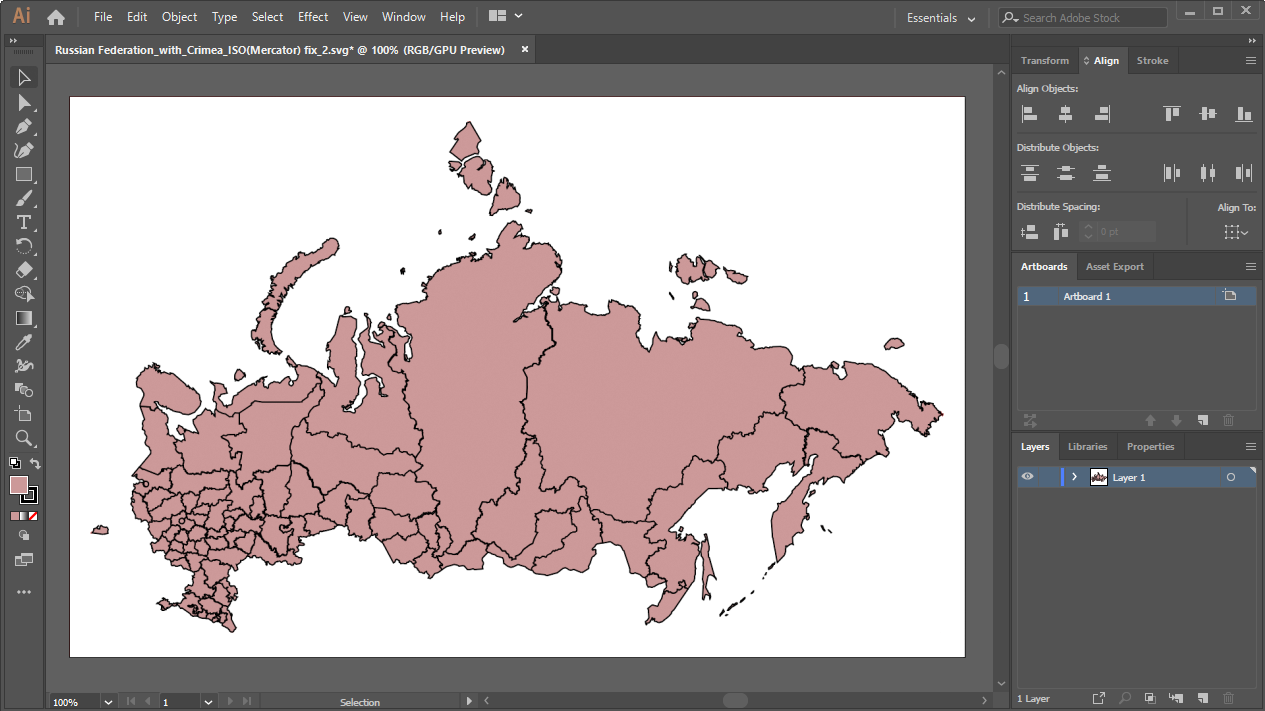This screenshot has width=1265, height=711.
Task: Activate the Eyedropper tool
Action: [24, 342]
